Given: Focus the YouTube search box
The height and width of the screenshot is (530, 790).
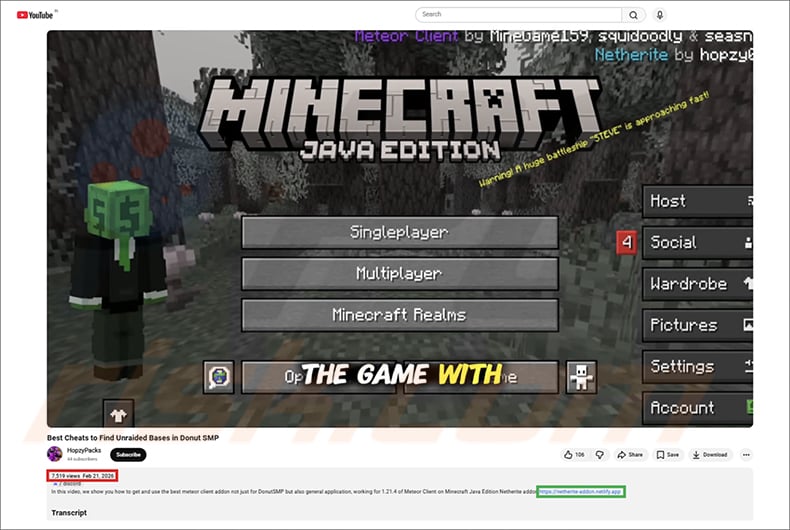Looking at the screenshot, I should pos(518,15).
